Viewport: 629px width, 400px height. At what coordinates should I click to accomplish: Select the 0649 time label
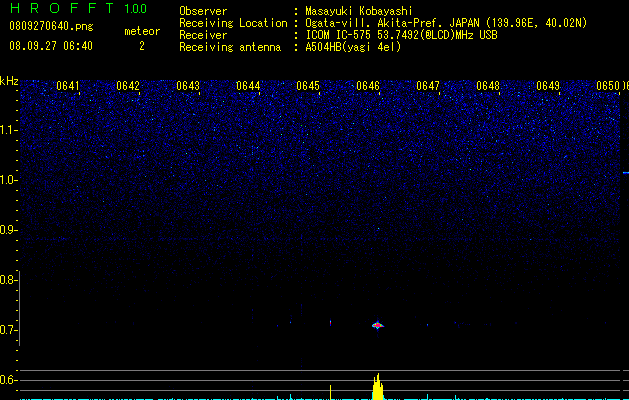pyautogui.click(x=548, y=86)
